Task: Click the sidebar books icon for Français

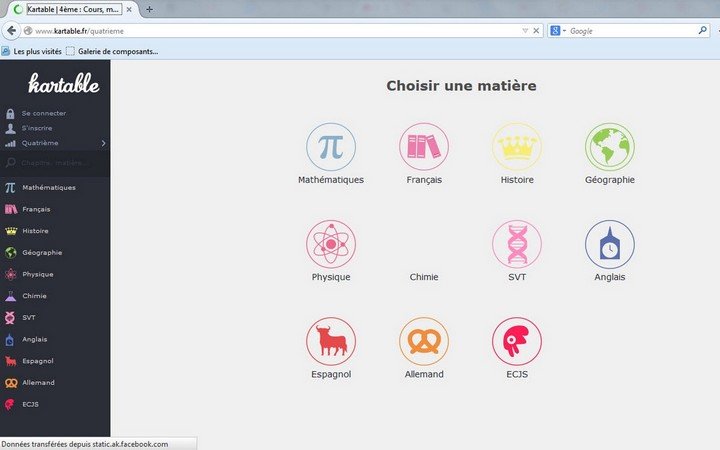Action: [11, 209]
